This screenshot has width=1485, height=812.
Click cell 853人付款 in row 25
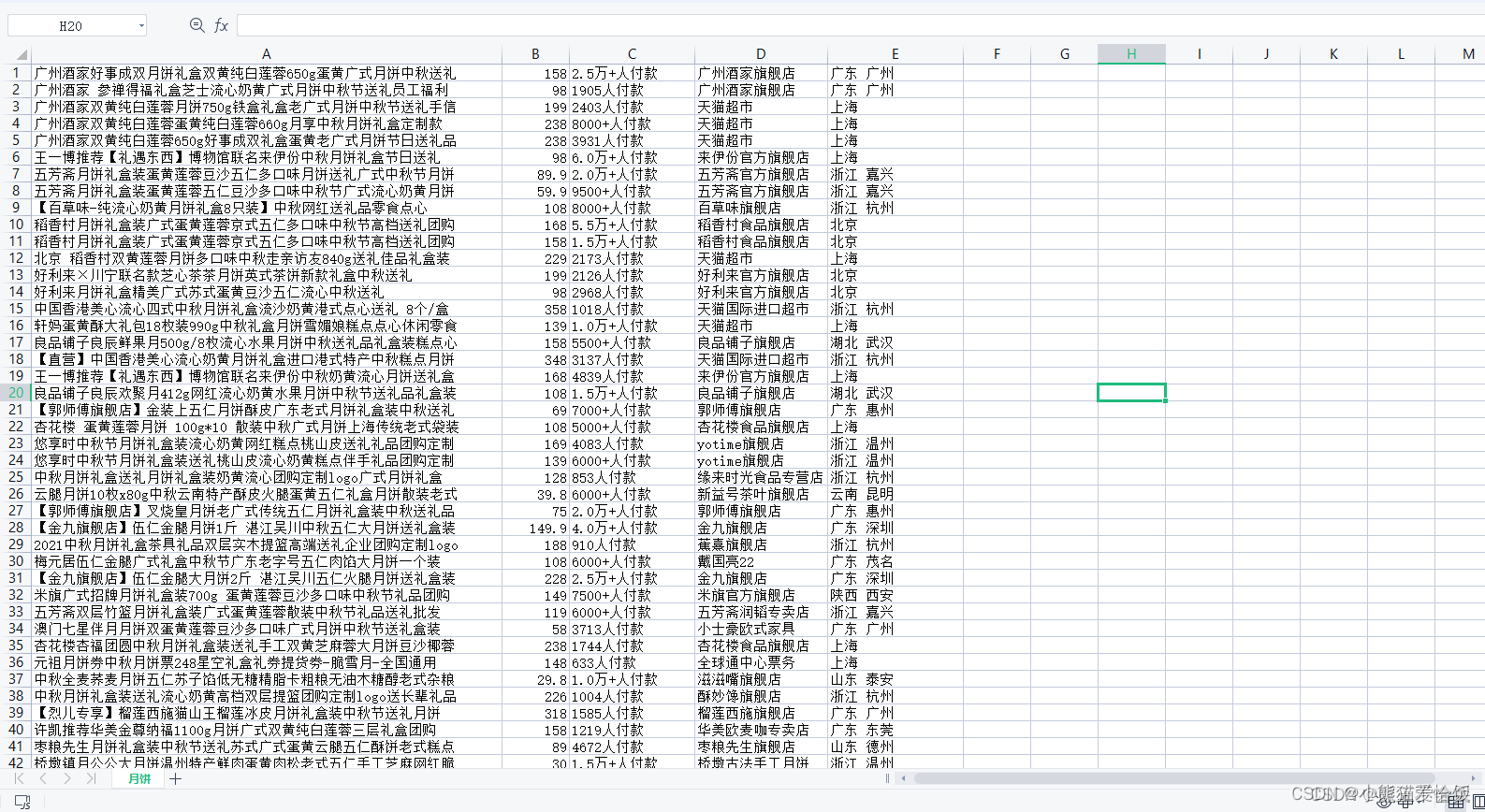click(x=632, y=477)
